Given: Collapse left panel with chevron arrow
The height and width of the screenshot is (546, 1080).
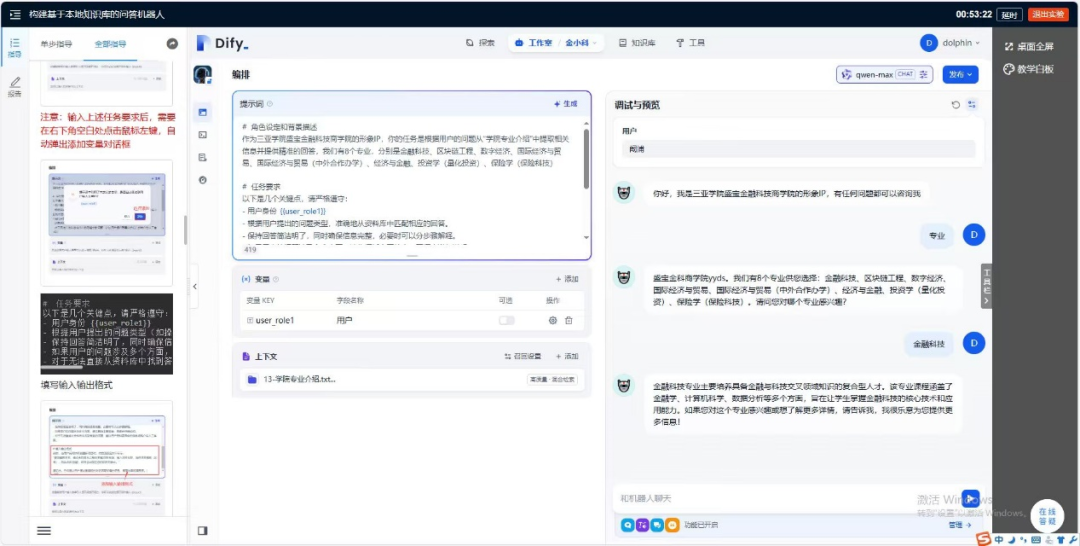Looking at the screenshot, I should click(x=195, y=287).
